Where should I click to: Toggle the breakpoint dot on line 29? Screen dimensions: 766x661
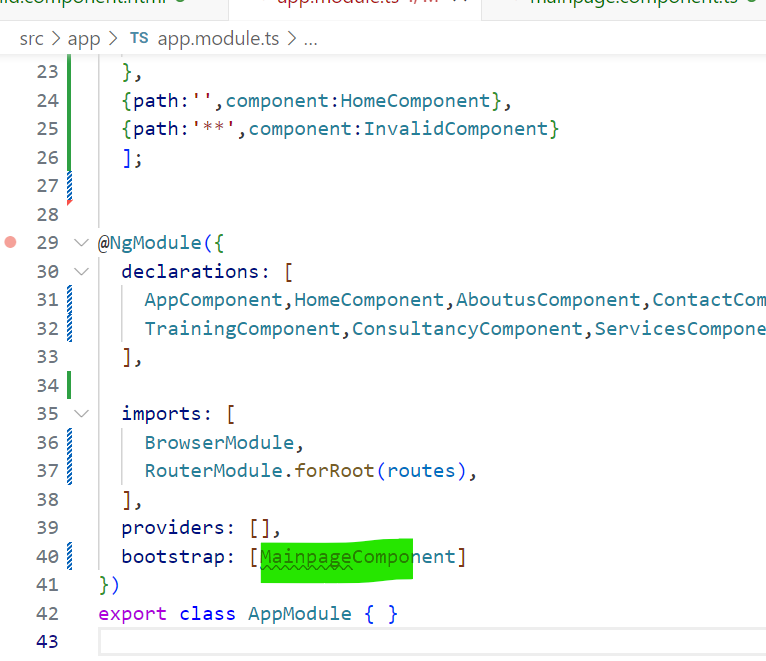(10, 242)
